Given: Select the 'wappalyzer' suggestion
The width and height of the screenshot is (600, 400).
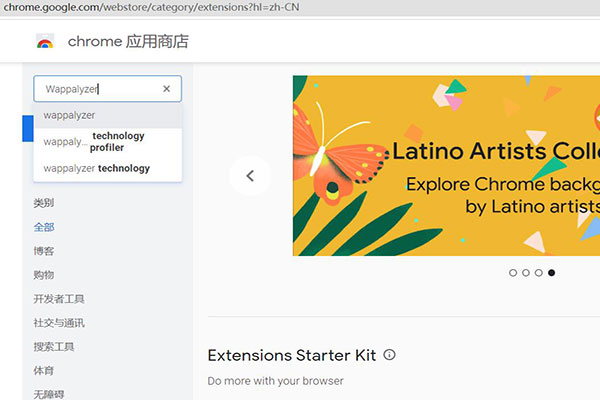Looking at the screenshot, I should click(x=108, y=115).
